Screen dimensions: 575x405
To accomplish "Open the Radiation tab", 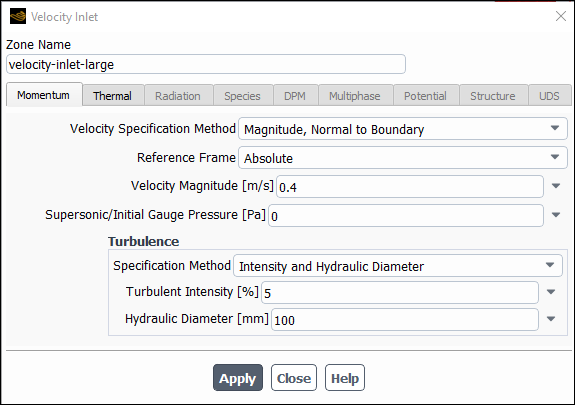I will [178, 96].
